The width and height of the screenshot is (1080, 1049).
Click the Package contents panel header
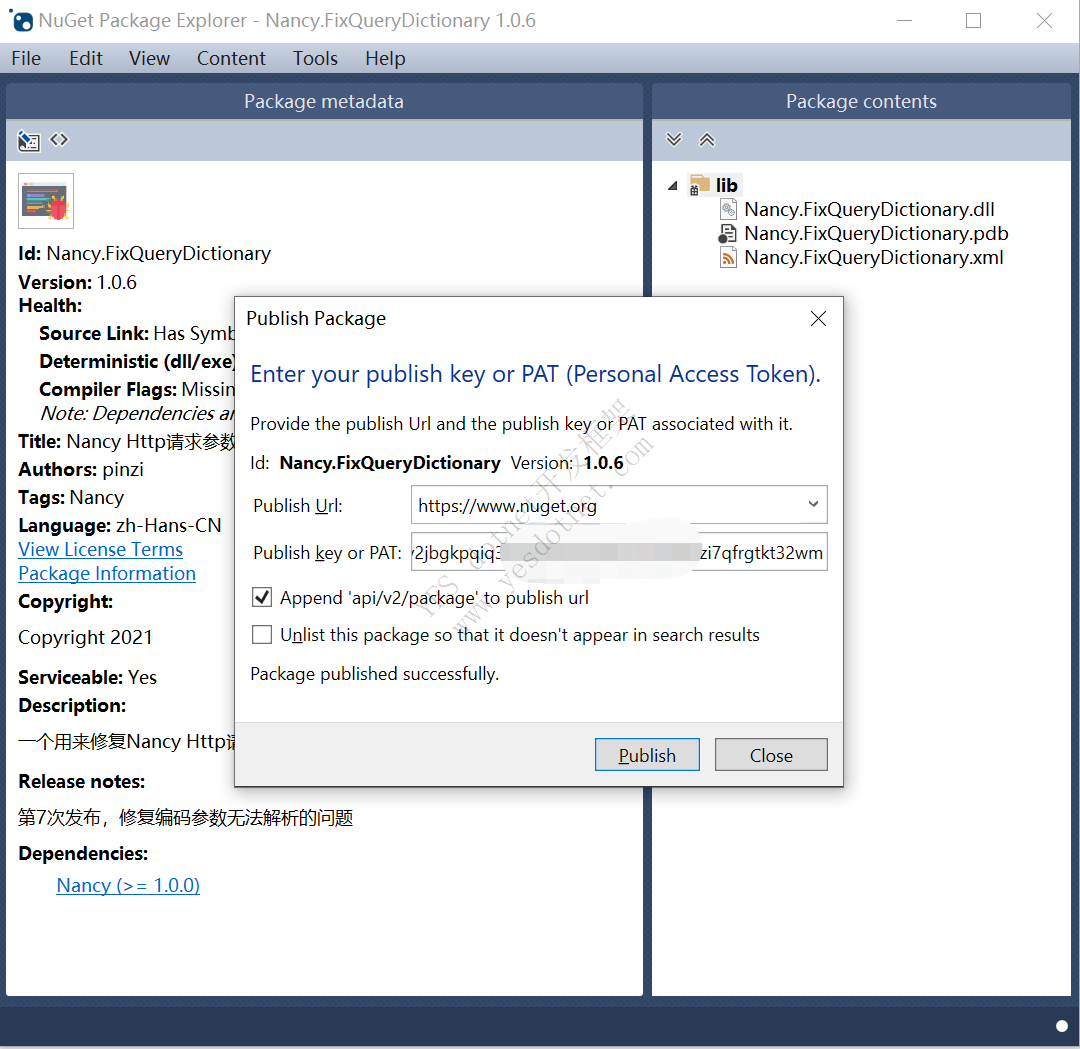point(861,101)
